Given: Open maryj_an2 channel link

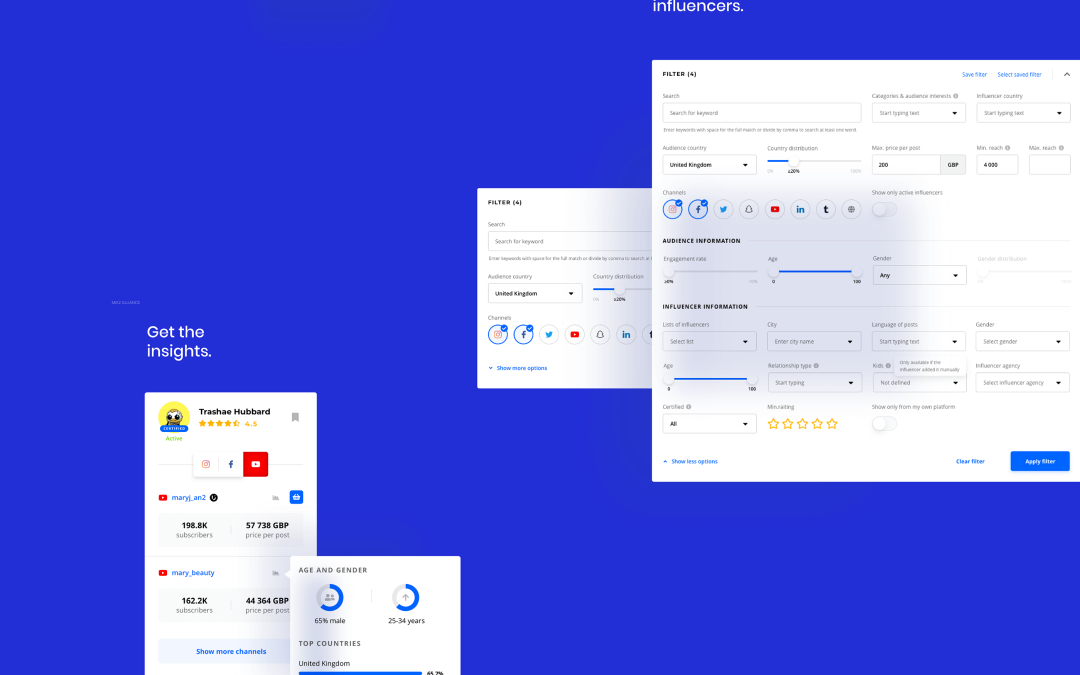Looking at the screenshot, I should point(189,497).
